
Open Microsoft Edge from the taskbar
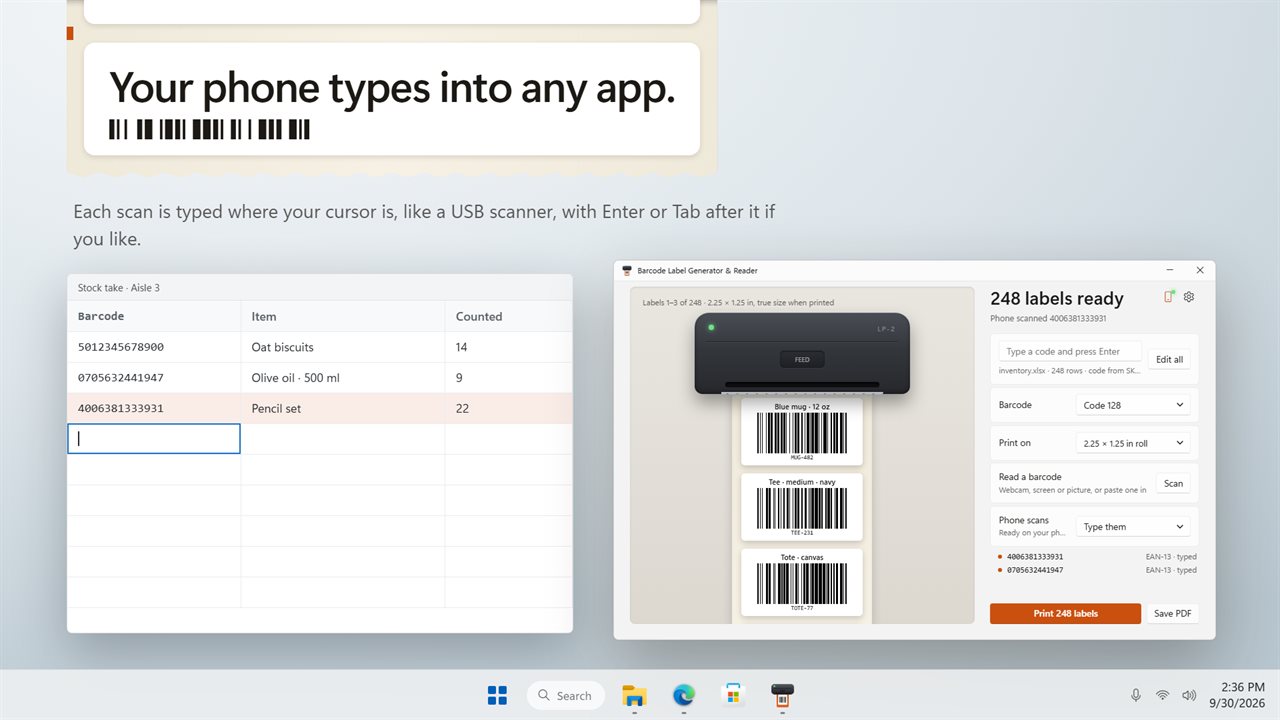(684, 695)
